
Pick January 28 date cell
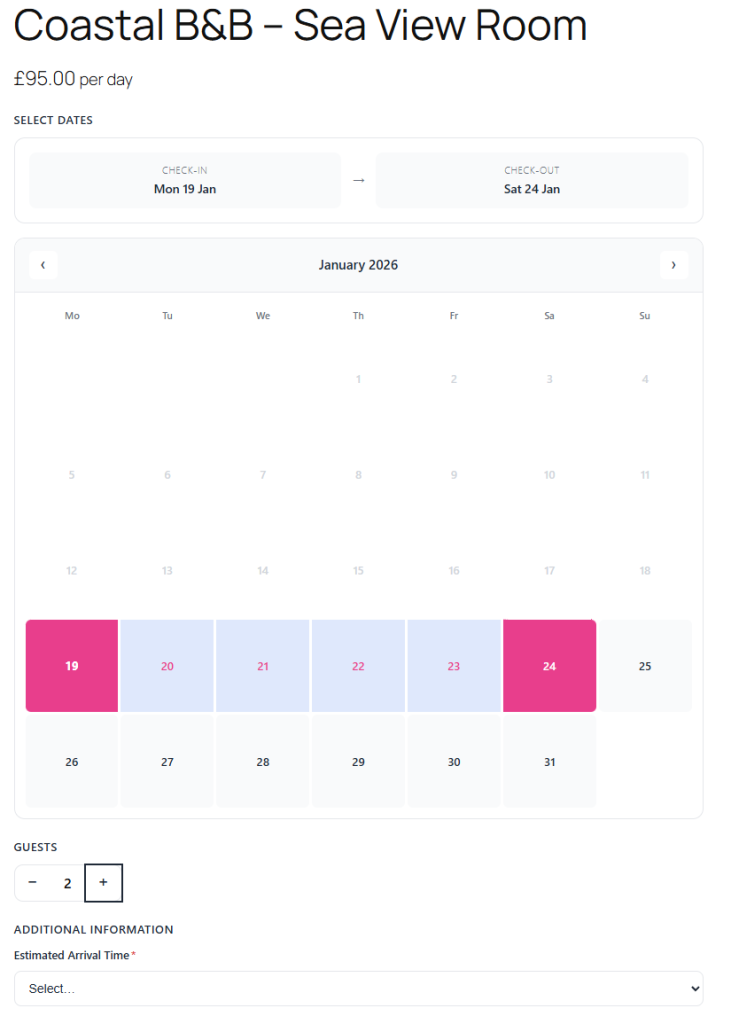263,762
